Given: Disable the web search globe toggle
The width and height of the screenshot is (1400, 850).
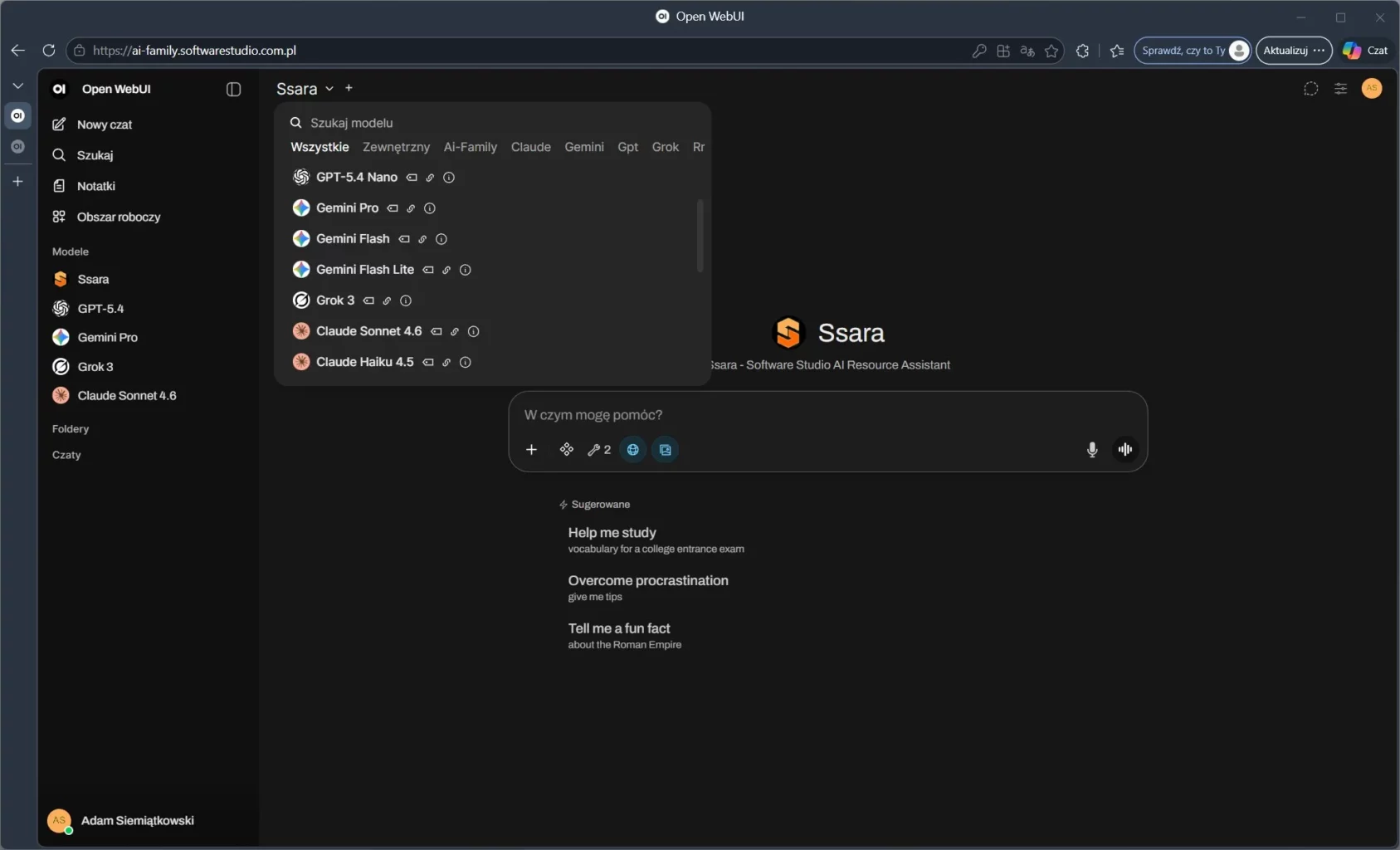Looking at the screenshot, I should click(633, 449).
